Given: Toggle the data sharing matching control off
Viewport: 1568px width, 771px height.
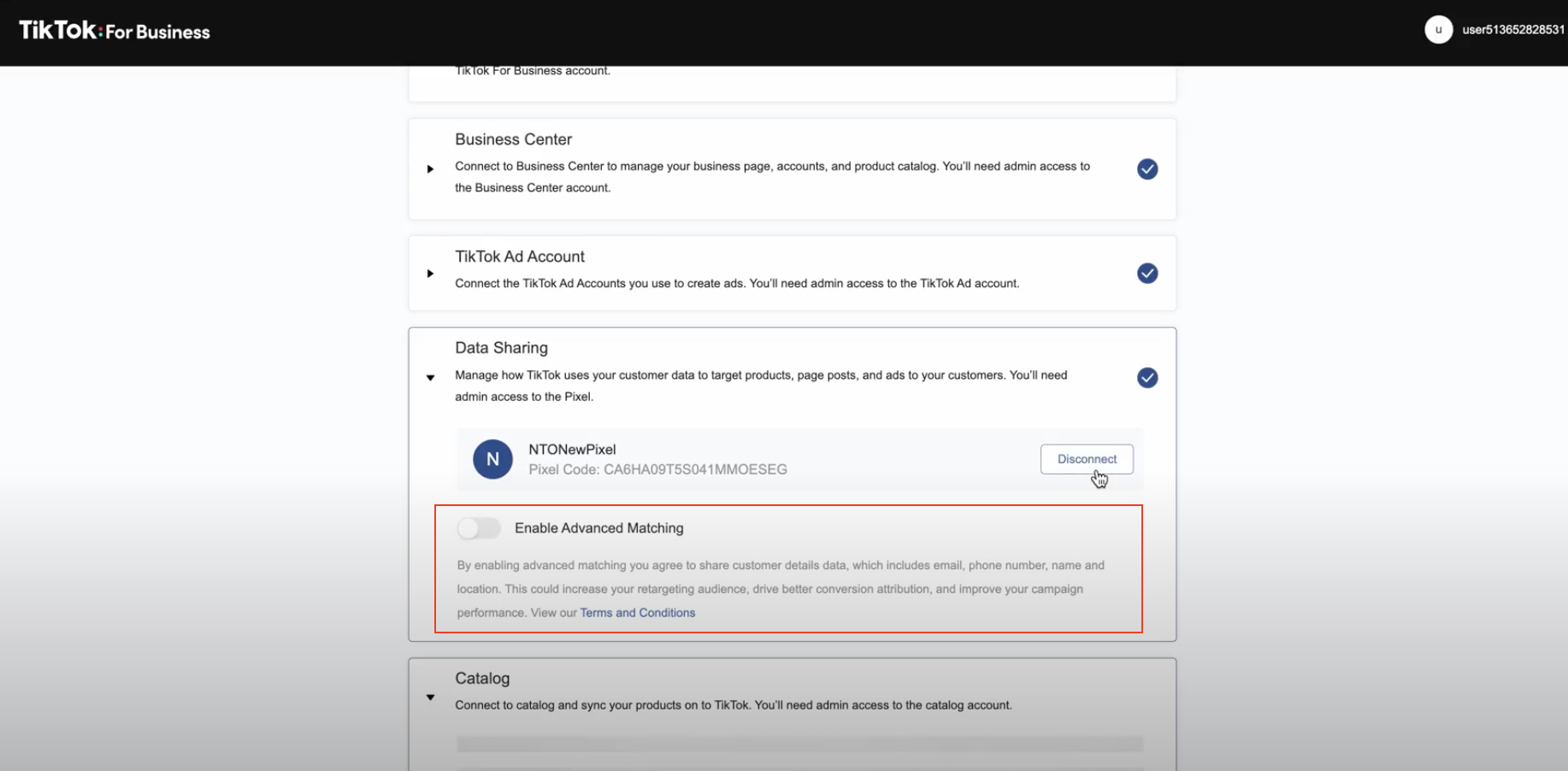Looking at the screenshot, I should (478, 528).
